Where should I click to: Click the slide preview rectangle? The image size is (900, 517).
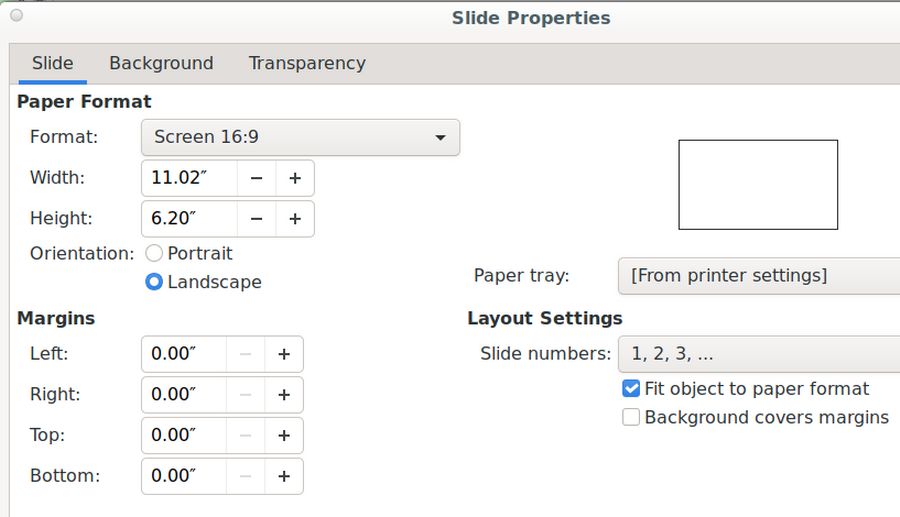point(758,185)
